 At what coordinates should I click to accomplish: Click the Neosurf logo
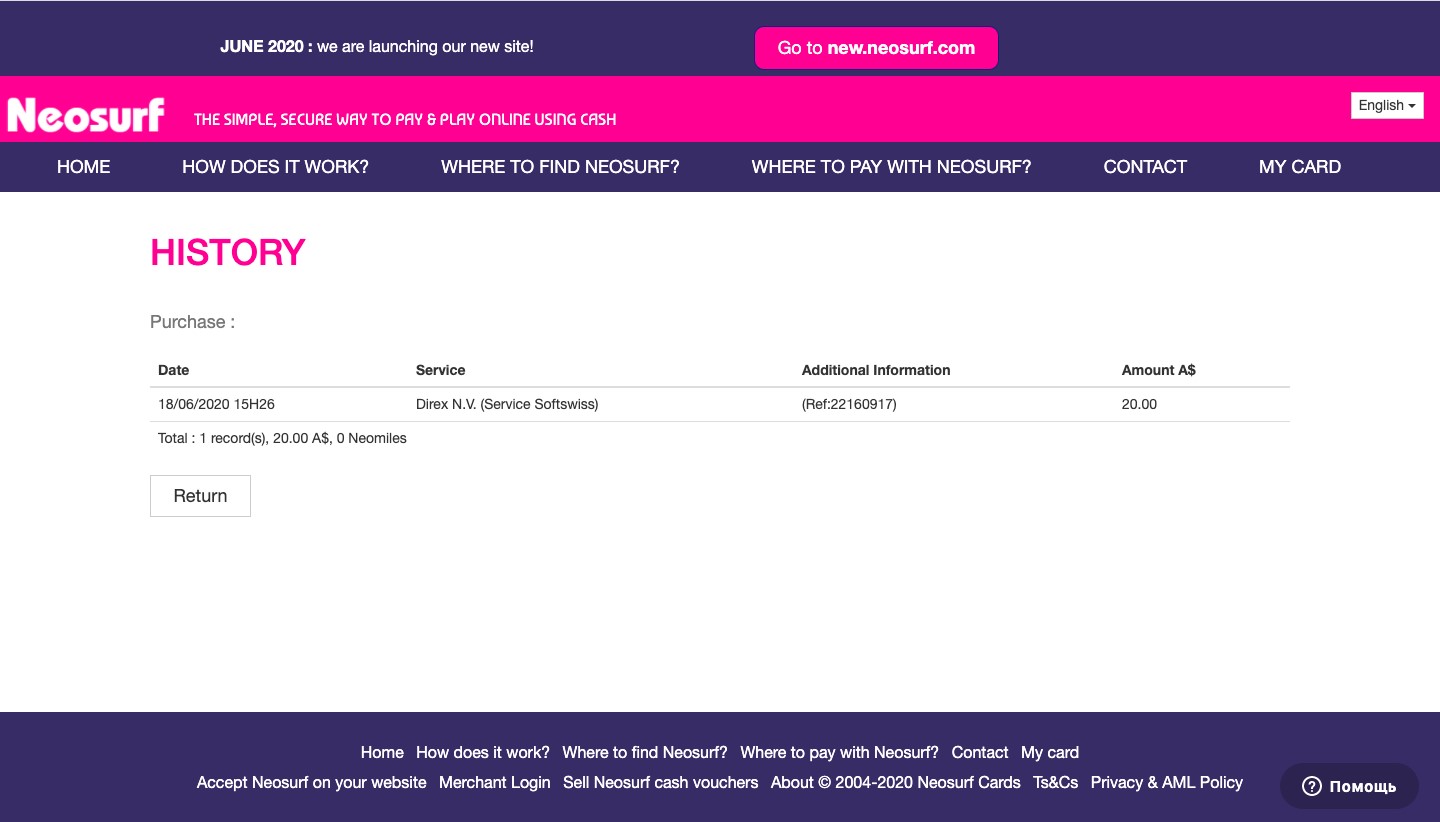(x=86, y=115)
